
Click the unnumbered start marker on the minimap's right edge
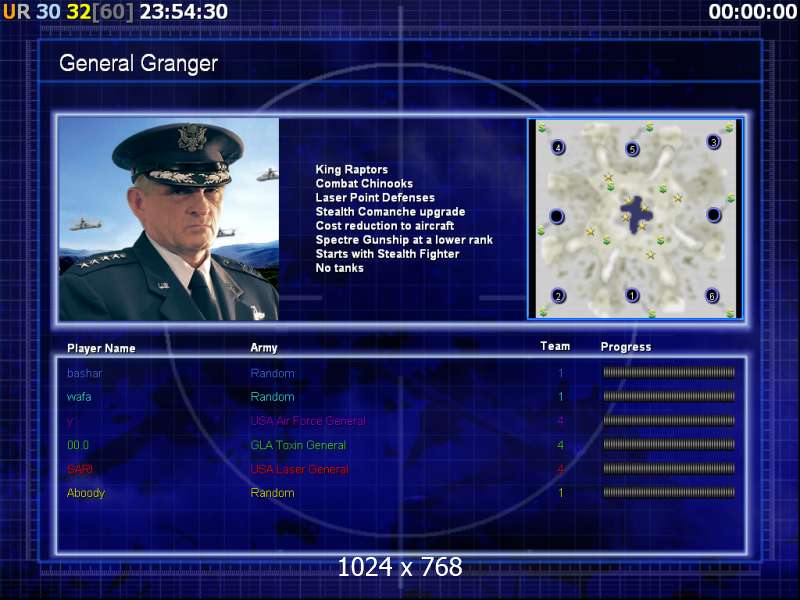pyautogui.click(x=713, y=215)
